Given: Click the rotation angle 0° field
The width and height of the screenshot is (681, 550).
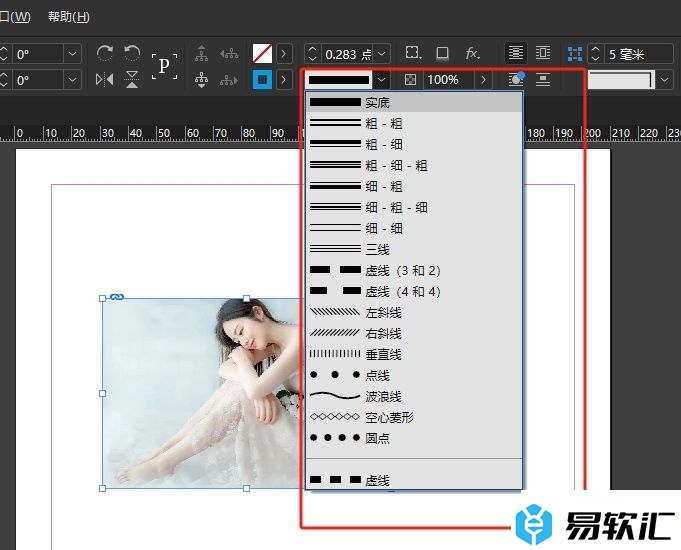Looking at the screenshot, I should 38,54.
